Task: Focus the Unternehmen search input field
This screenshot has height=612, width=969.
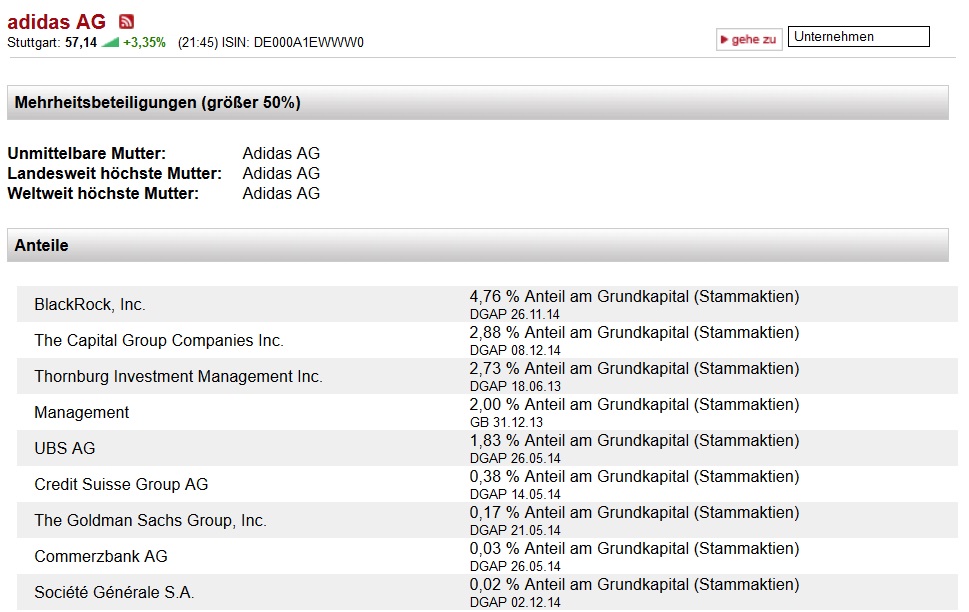Action: point(858,37)
